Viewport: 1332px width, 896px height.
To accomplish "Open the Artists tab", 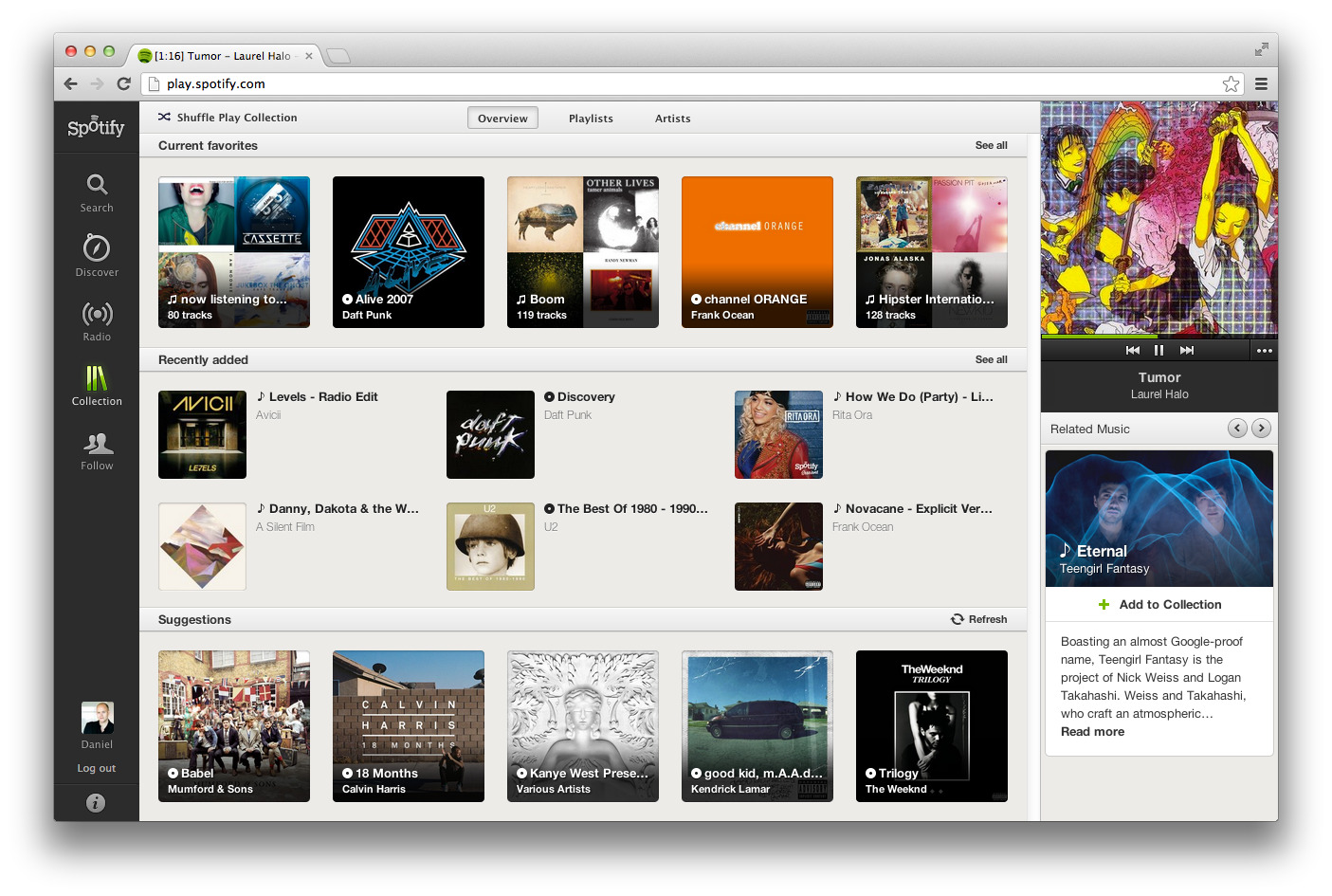I will (x=672, y=118).
